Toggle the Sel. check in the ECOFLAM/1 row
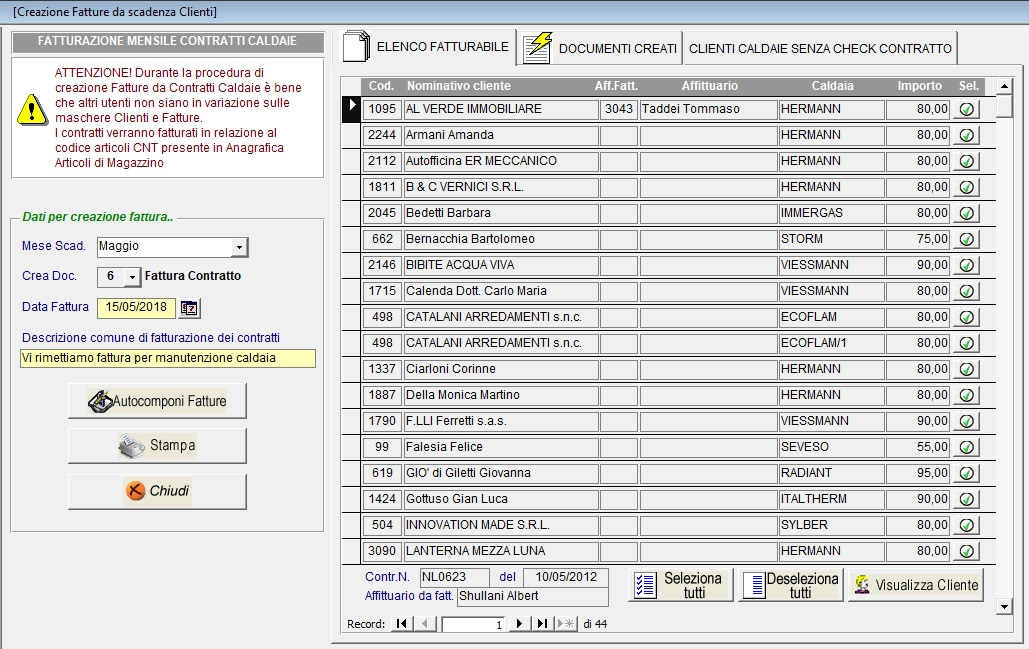The image size is (1029, 649). 967,343
